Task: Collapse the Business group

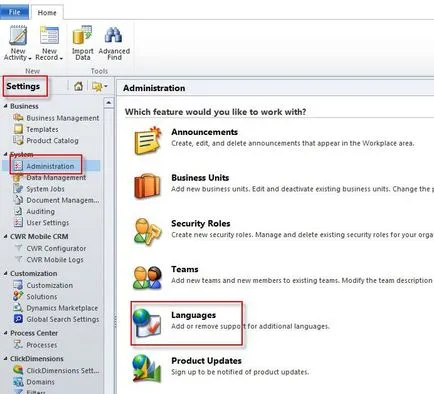Action: 6,106
